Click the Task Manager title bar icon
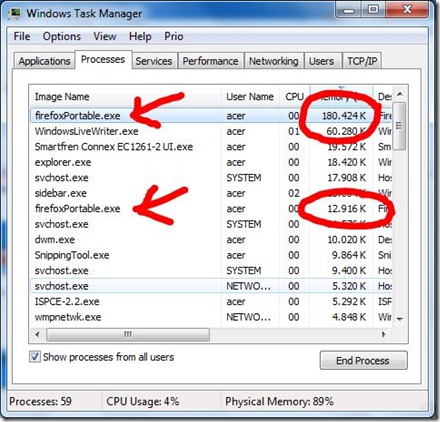 [15, 14]
